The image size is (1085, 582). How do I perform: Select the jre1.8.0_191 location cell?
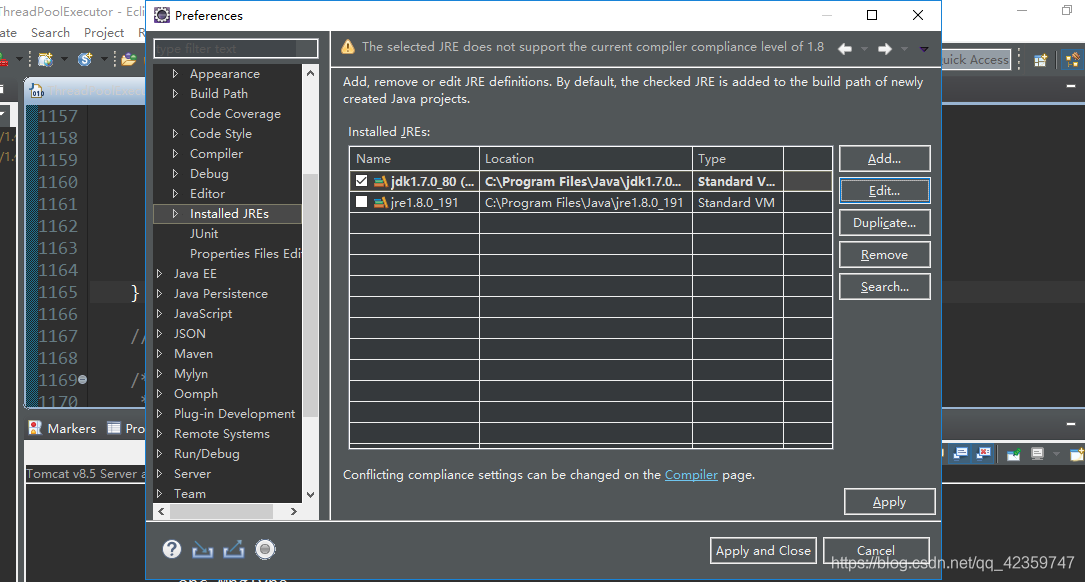point(585,203)
